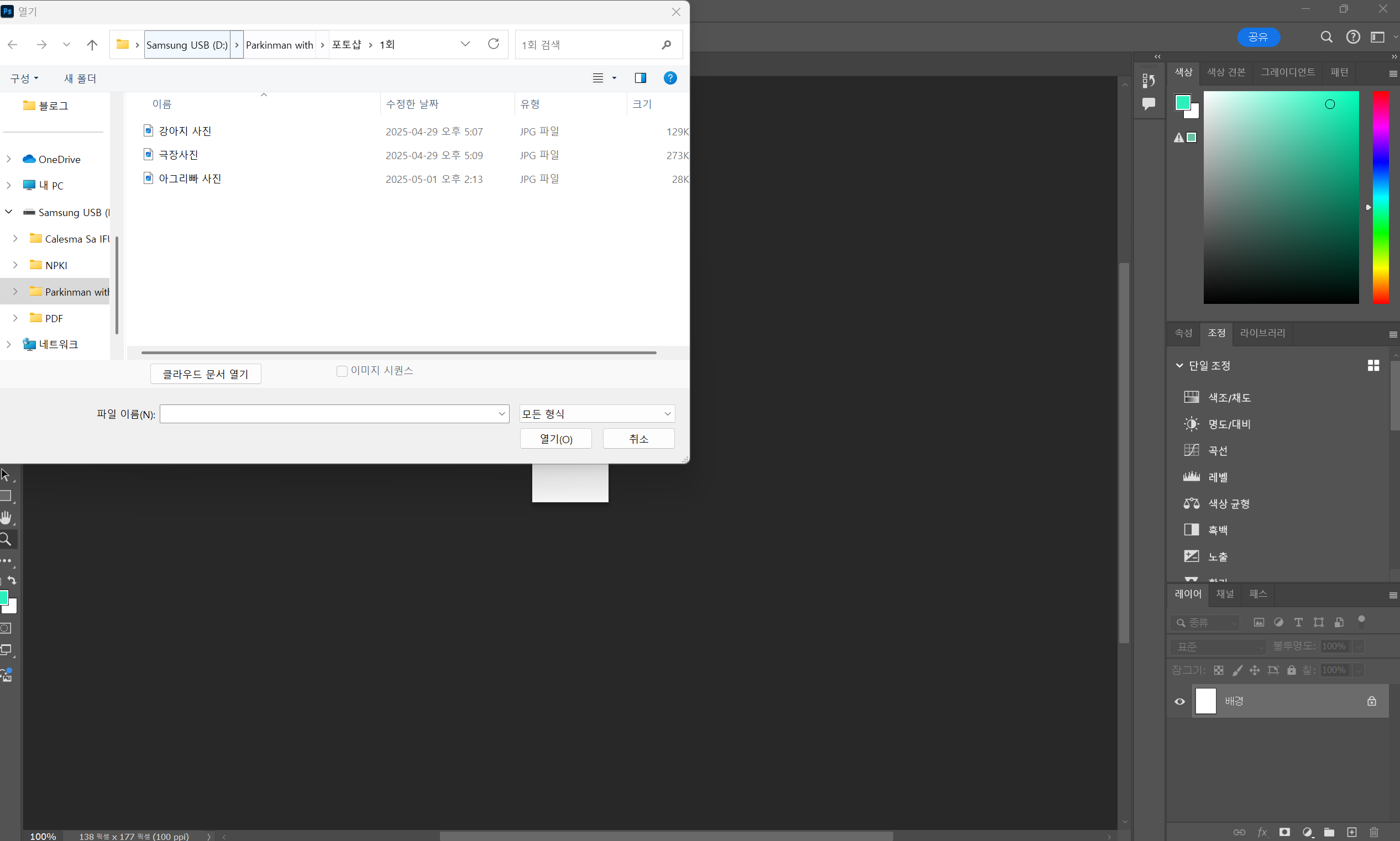
Task: Click create new layer icon
Action: point(1352,832)
